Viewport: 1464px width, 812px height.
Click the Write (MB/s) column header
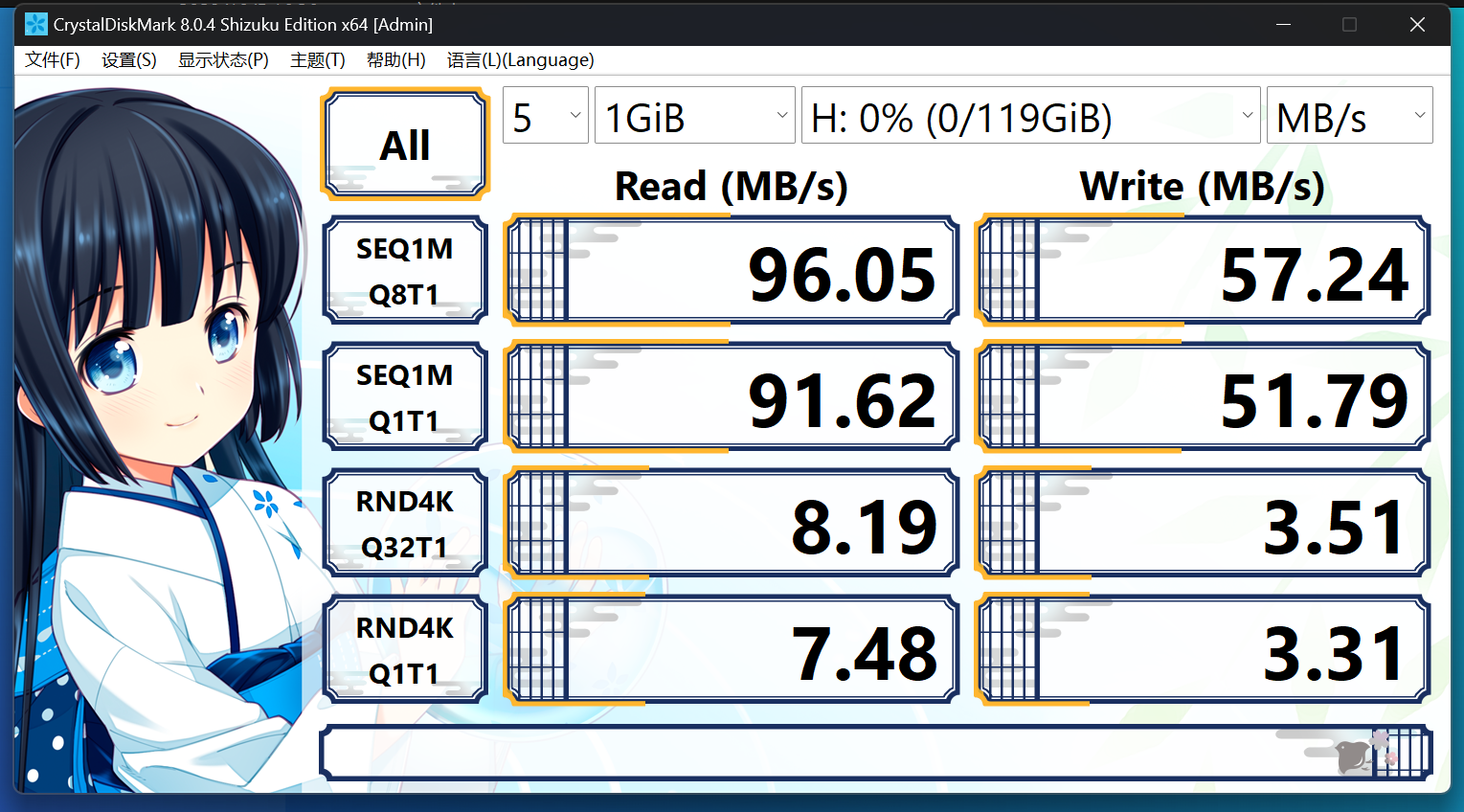click(1203, 186)
